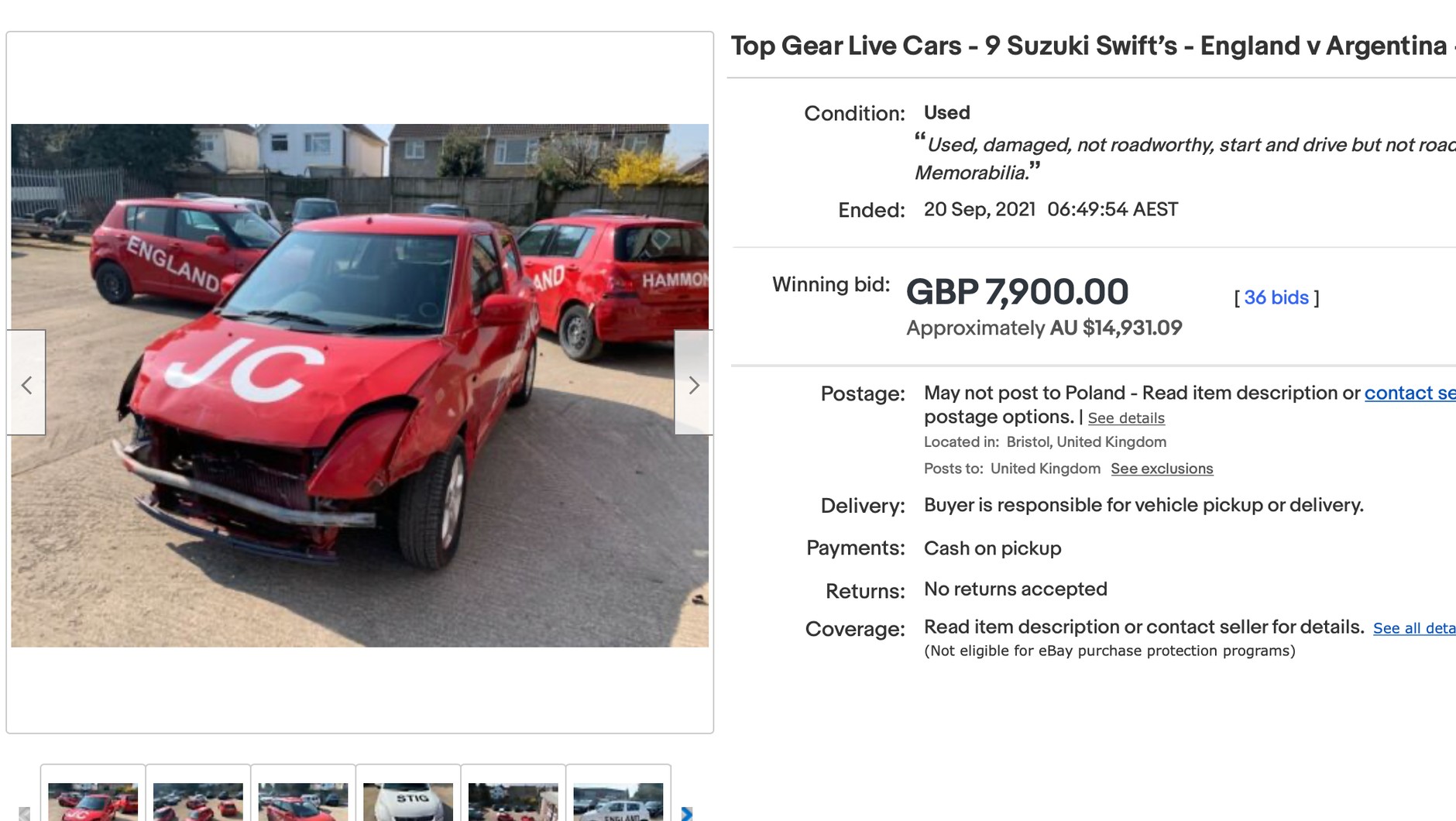Advance the thumbnail strip with blue arrow
The image size is (1456, 821).
[686, 813]
